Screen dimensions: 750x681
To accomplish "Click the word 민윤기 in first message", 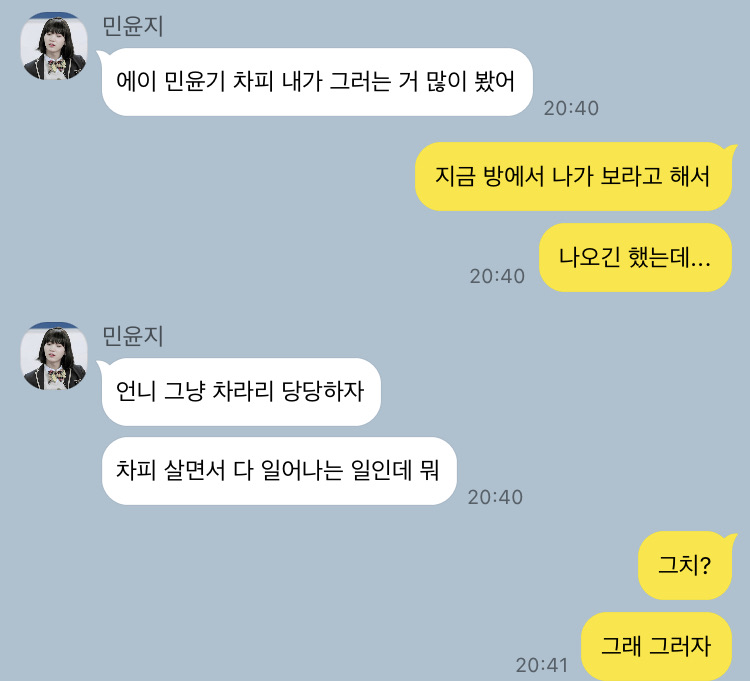I will (195, 81).
